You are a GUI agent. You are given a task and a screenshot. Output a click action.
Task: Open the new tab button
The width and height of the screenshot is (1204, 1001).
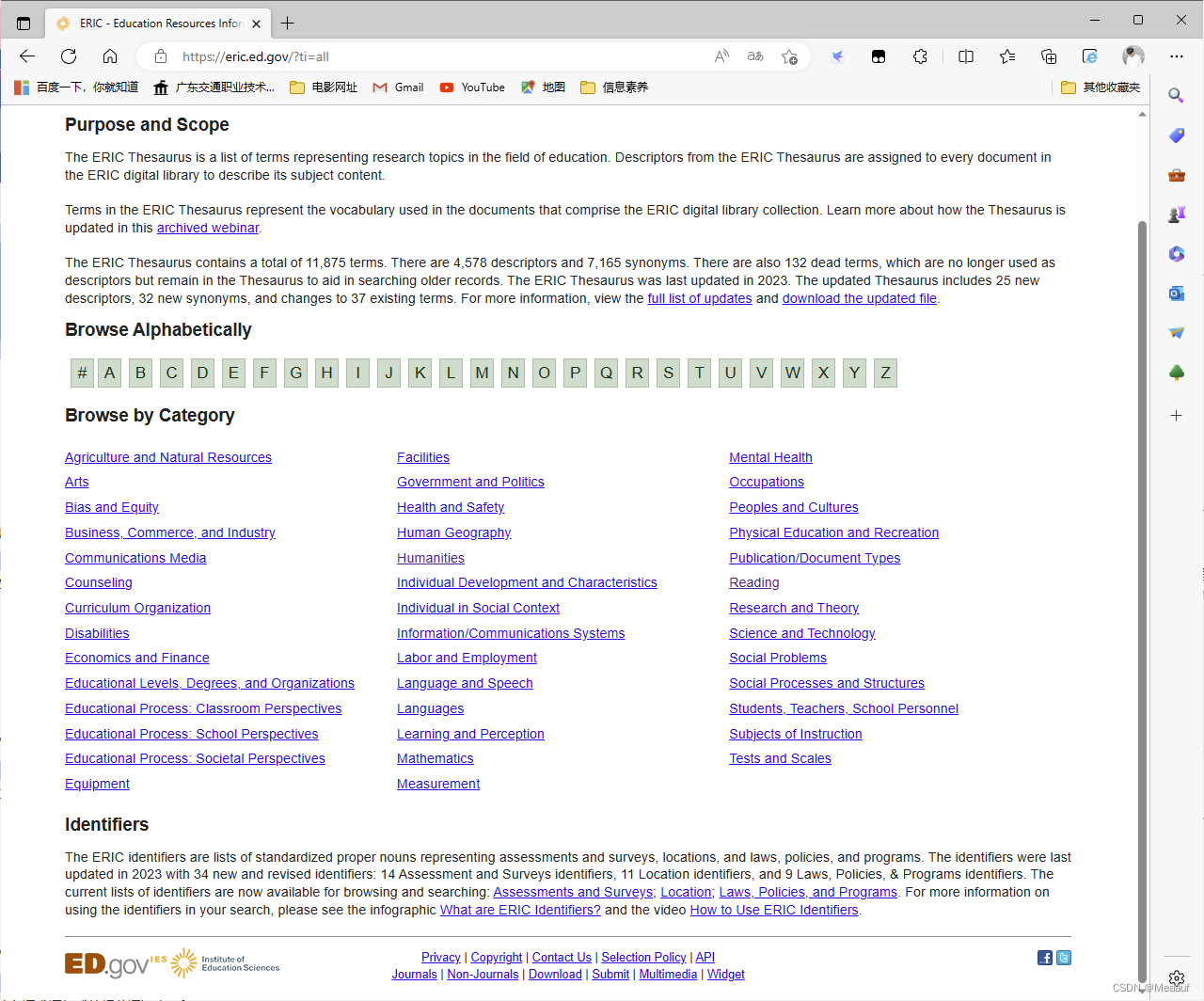coord(288,23)
